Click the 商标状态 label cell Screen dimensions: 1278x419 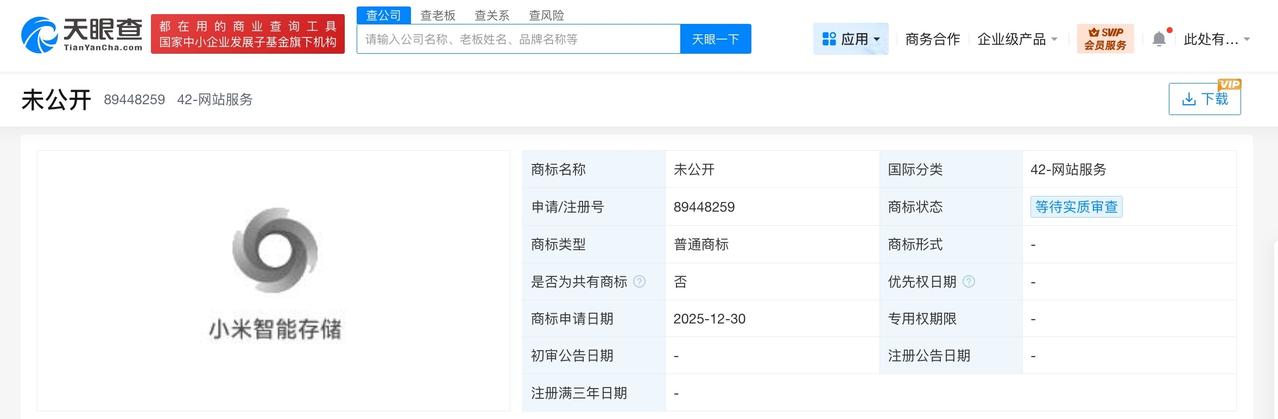coord(951,207)
